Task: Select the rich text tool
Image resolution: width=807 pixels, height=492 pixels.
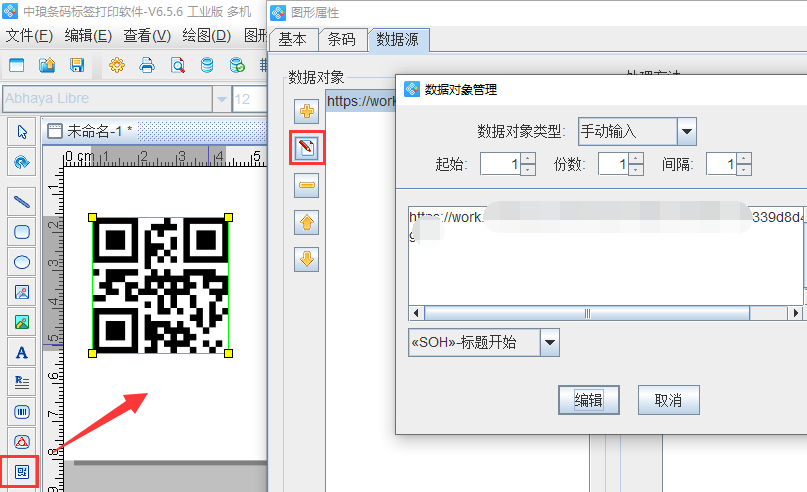Action: (x=22, y=382)
